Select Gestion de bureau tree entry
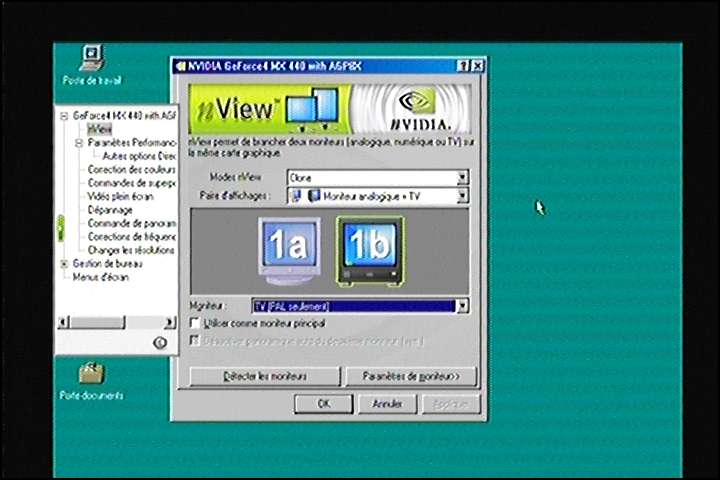The height and width of the screenshot is (480, 720). [107, 264]
